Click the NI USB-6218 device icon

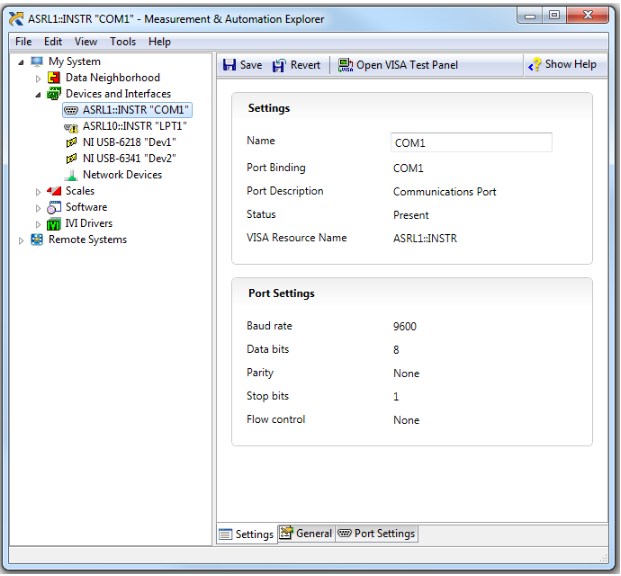71,143
